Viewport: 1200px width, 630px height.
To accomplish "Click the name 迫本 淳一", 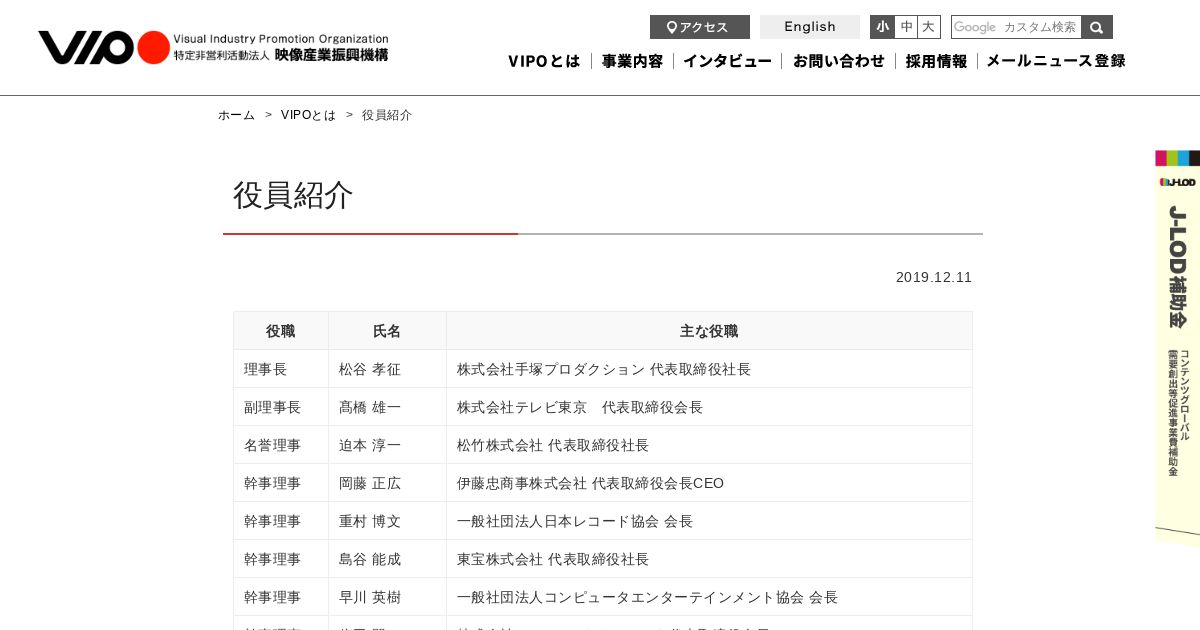I will pyautogui.click(x=370, y=445).
